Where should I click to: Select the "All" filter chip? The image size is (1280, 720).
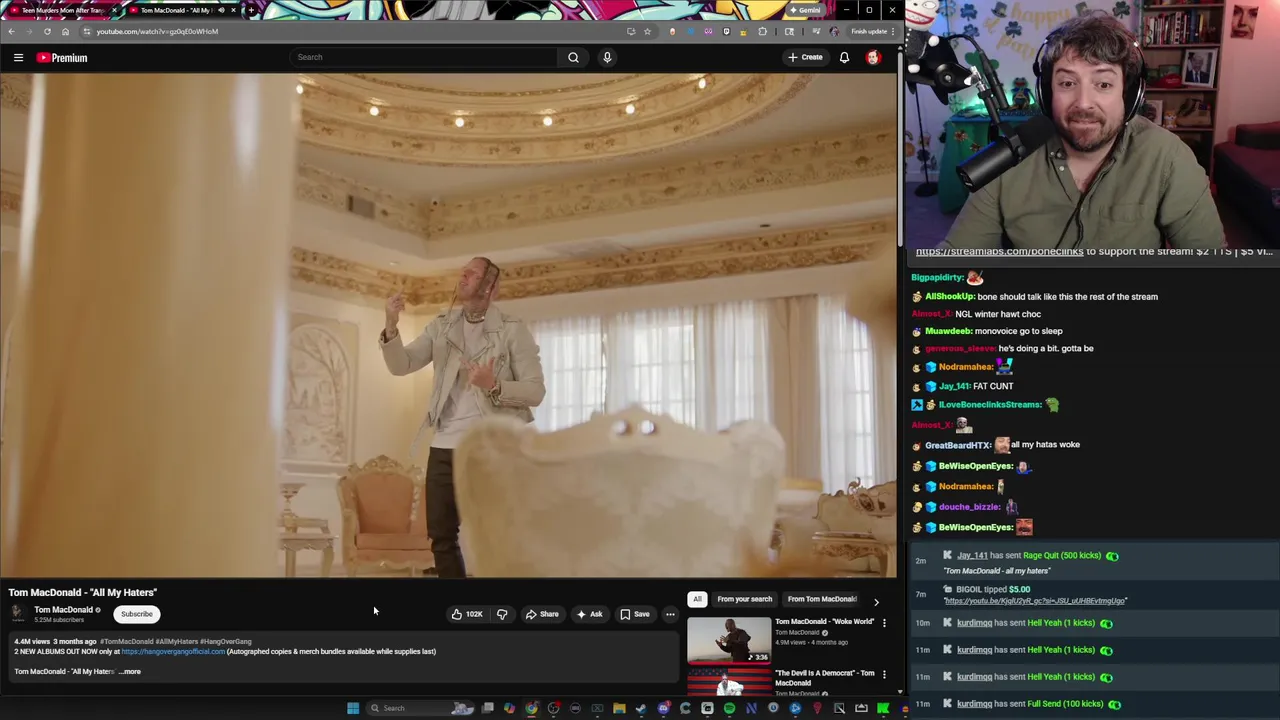pyautogui.click(x=697, y=599)
